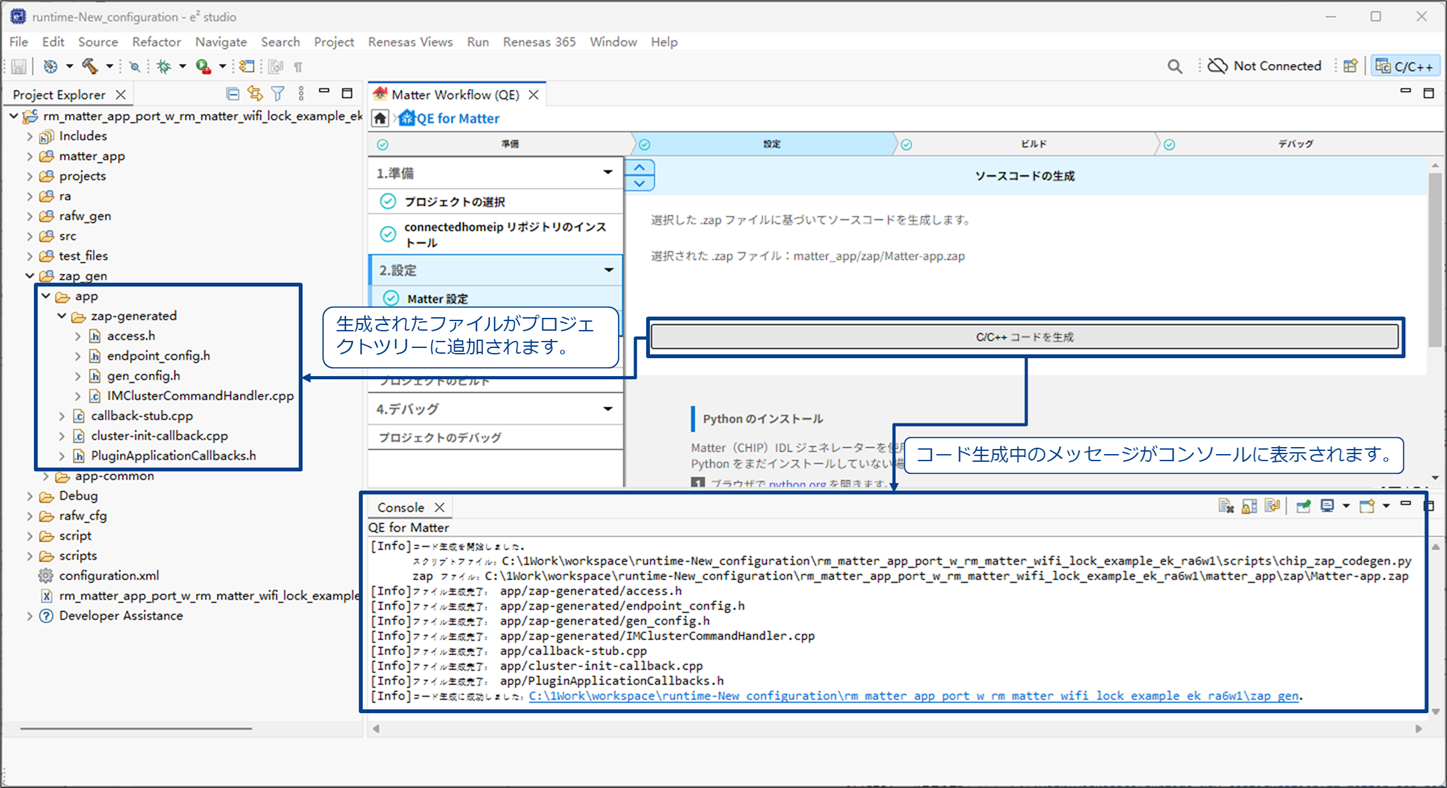Screen dimensions: 1447x788
Task: Expand the Debug folder in Project Explorer
Action: (x=30, y=496)
